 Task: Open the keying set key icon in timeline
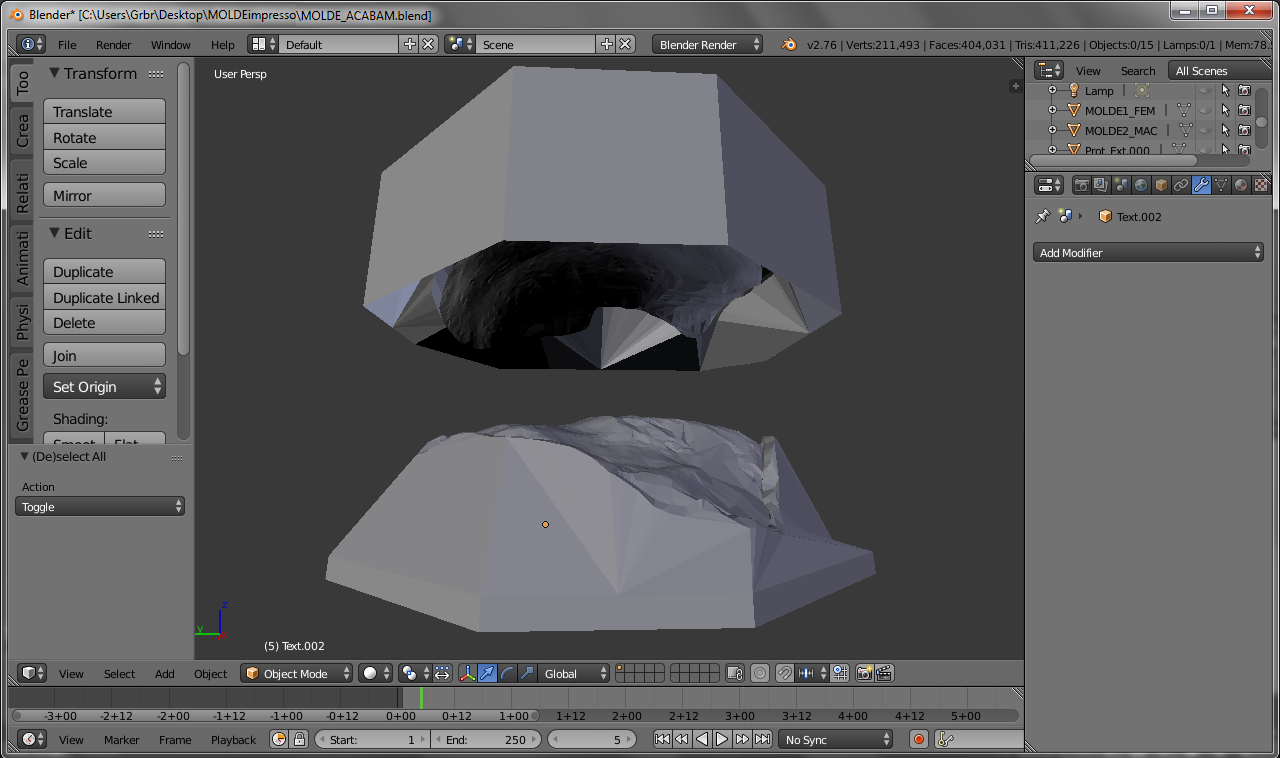pos(946,739)
